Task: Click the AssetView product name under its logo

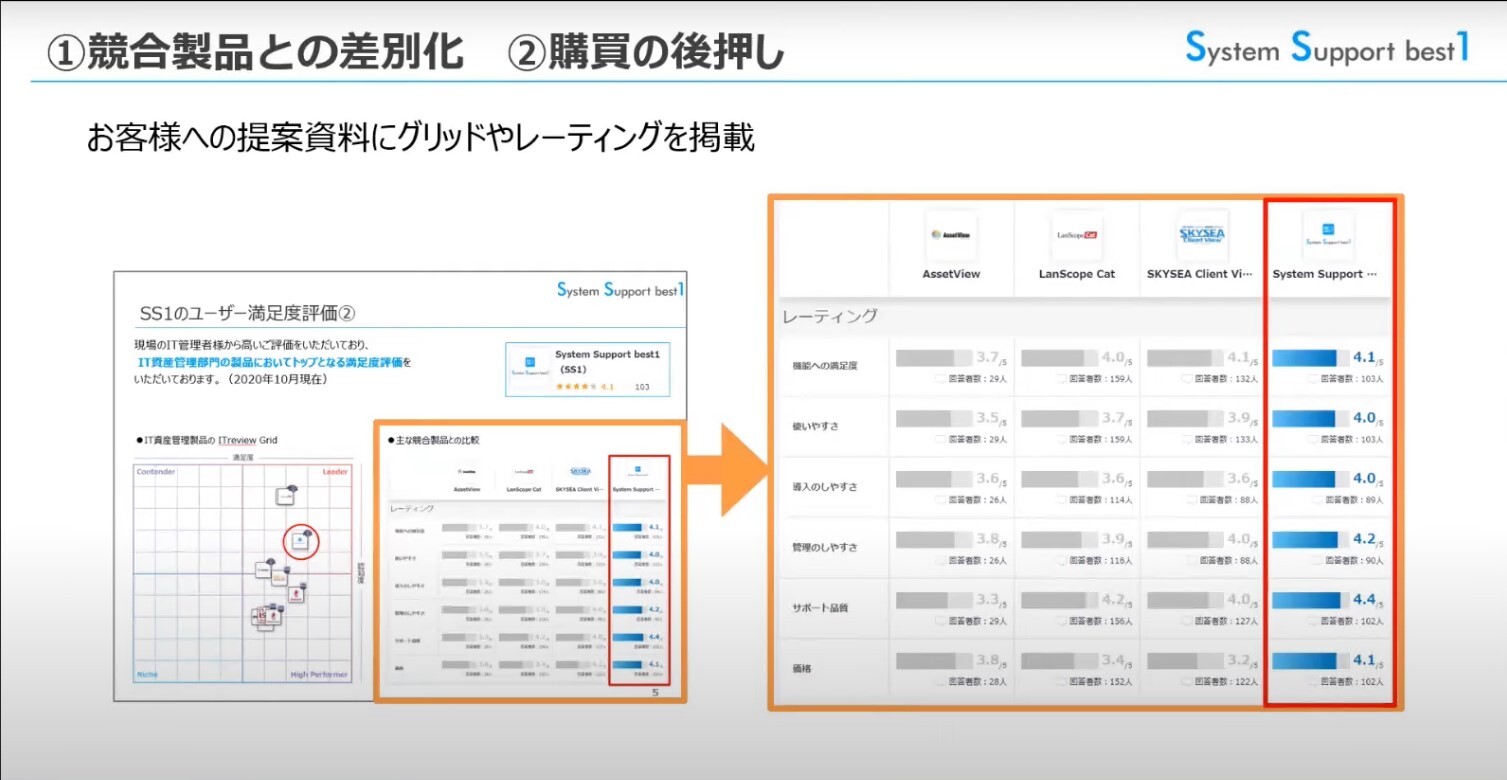Action: click(951, 274)
